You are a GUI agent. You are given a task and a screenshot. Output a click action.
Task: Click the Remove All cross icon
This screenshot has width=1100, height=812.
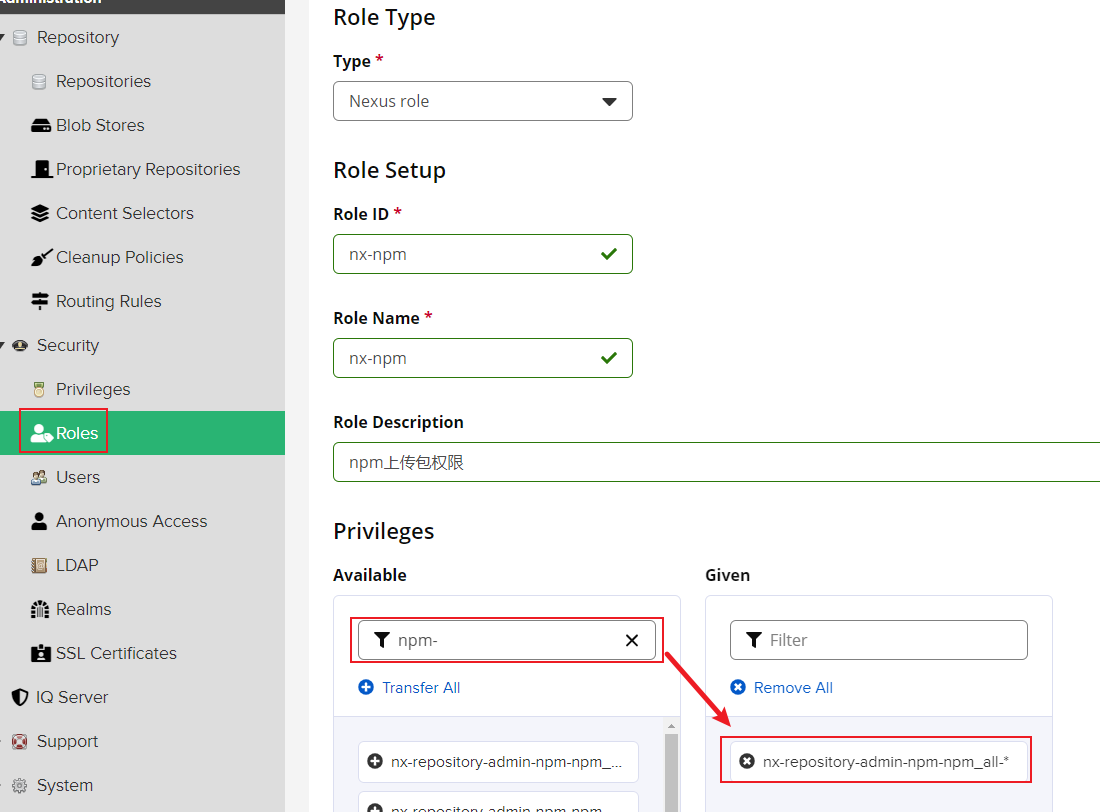tap(738, 687)
